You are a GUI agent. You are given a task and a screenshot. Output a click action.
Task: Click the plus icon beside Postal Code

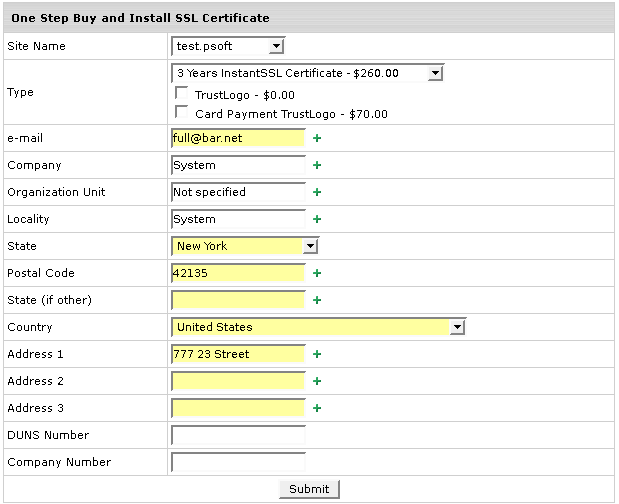[x=317, y=273]
